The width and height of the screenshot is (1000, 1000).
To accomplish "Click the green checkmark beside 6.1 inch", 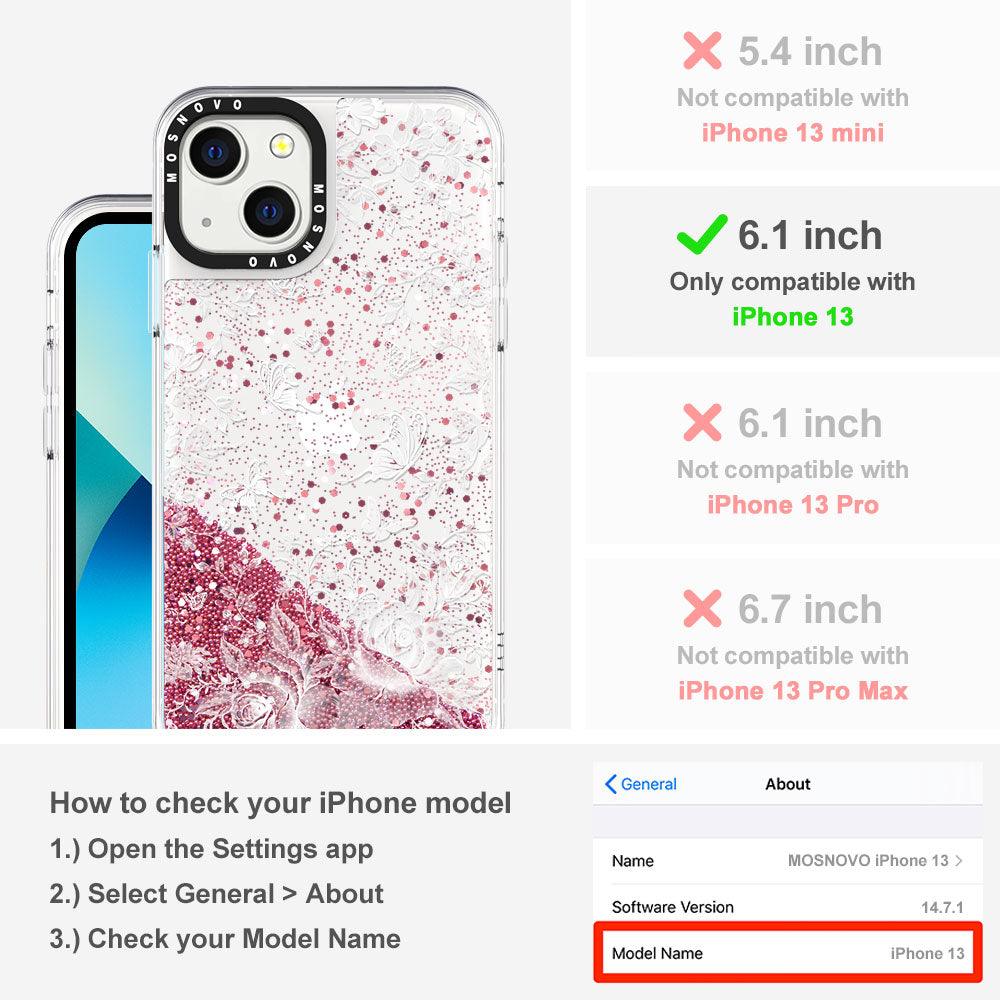I will tap(702, 234).
